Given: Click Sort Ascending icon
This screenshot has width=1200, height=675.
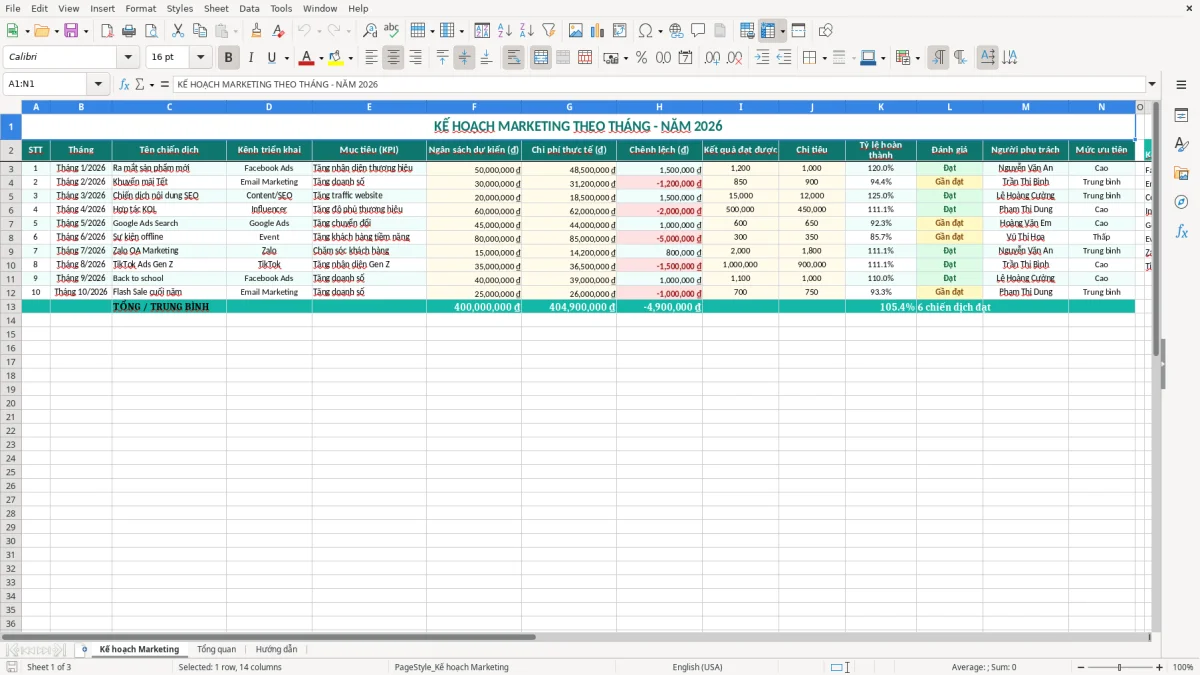Looking at the screenshot, I should tap(505, 31).
